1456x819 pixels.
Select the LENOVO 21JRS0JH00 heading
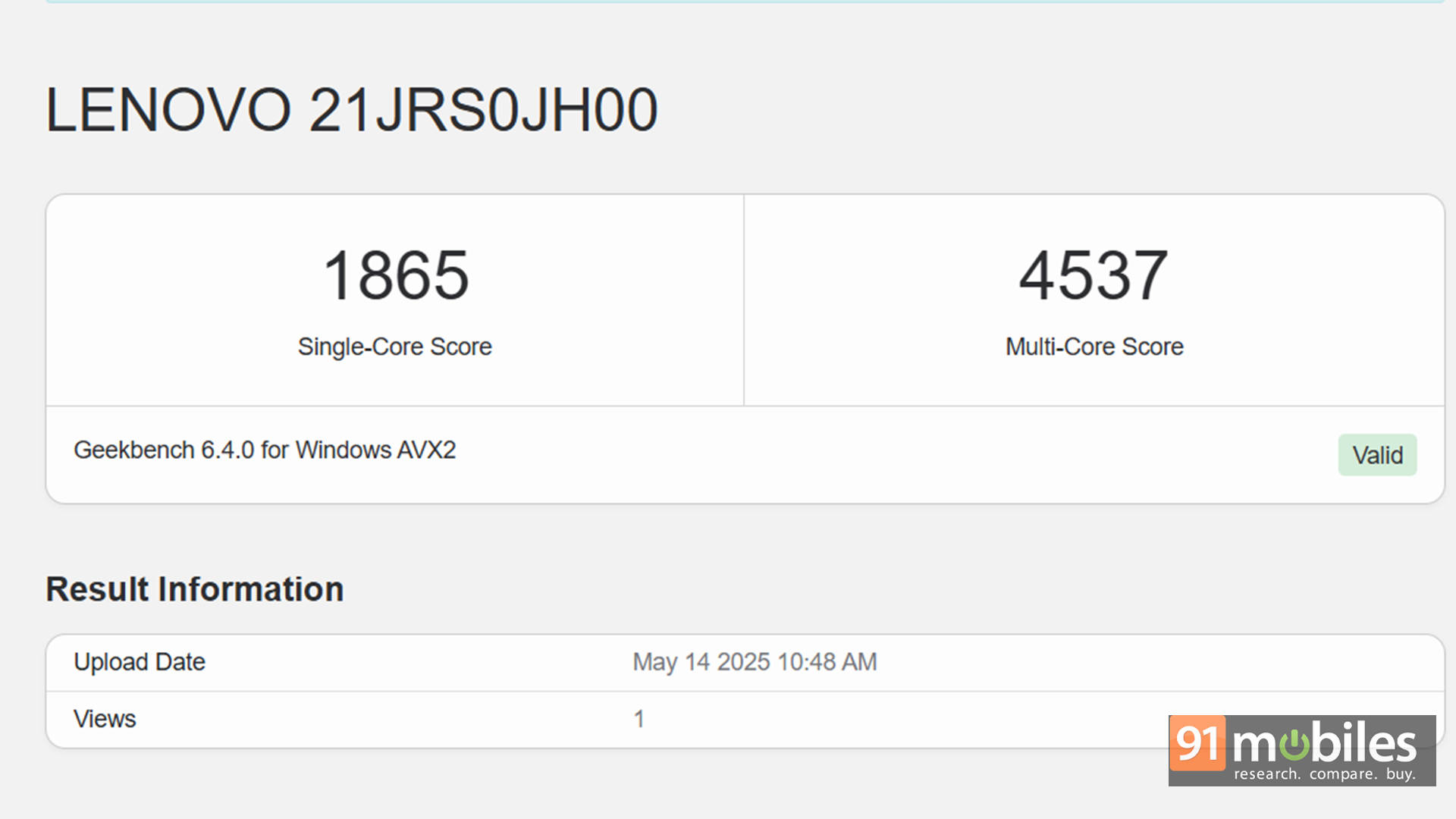(351, 111)
